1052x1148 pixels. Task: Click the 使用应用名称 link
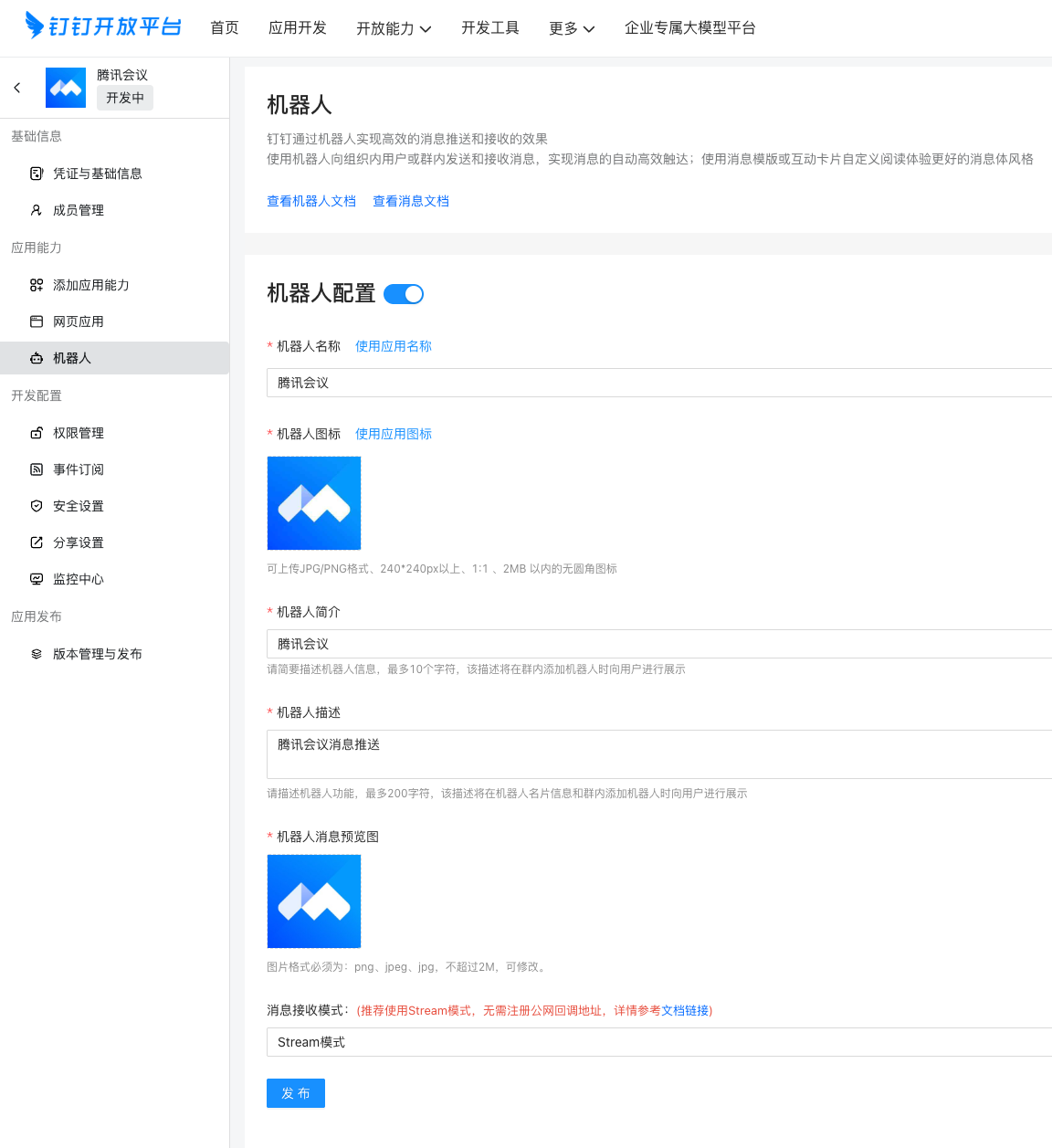(394, 346)
